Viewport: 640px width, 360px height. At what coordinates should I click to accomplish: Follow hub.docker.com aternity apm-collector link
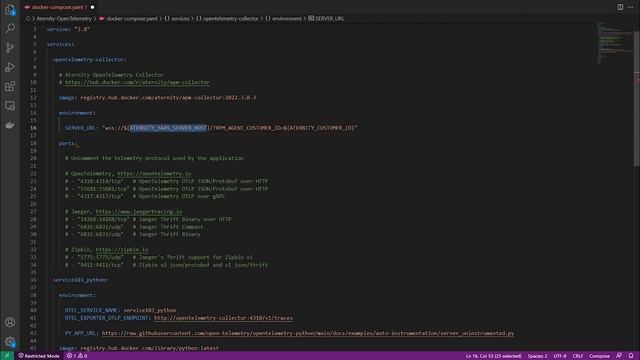[x=137, y=82]
